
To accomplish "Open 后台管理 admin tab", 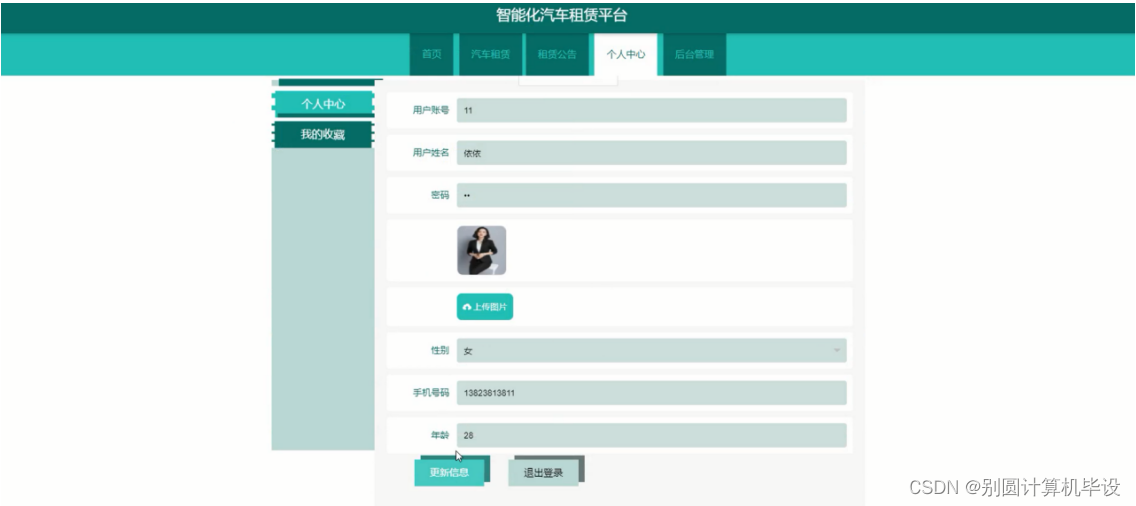I will click(694, 54).
